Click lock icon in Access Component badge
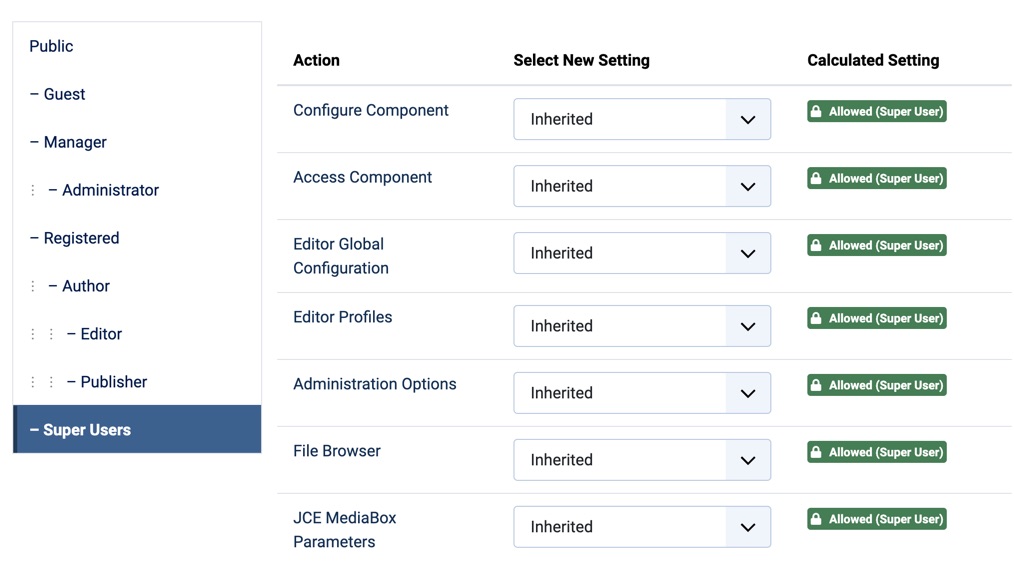Image resolution: width=1014 pixels, height=578 pixels. click(816, 179)
